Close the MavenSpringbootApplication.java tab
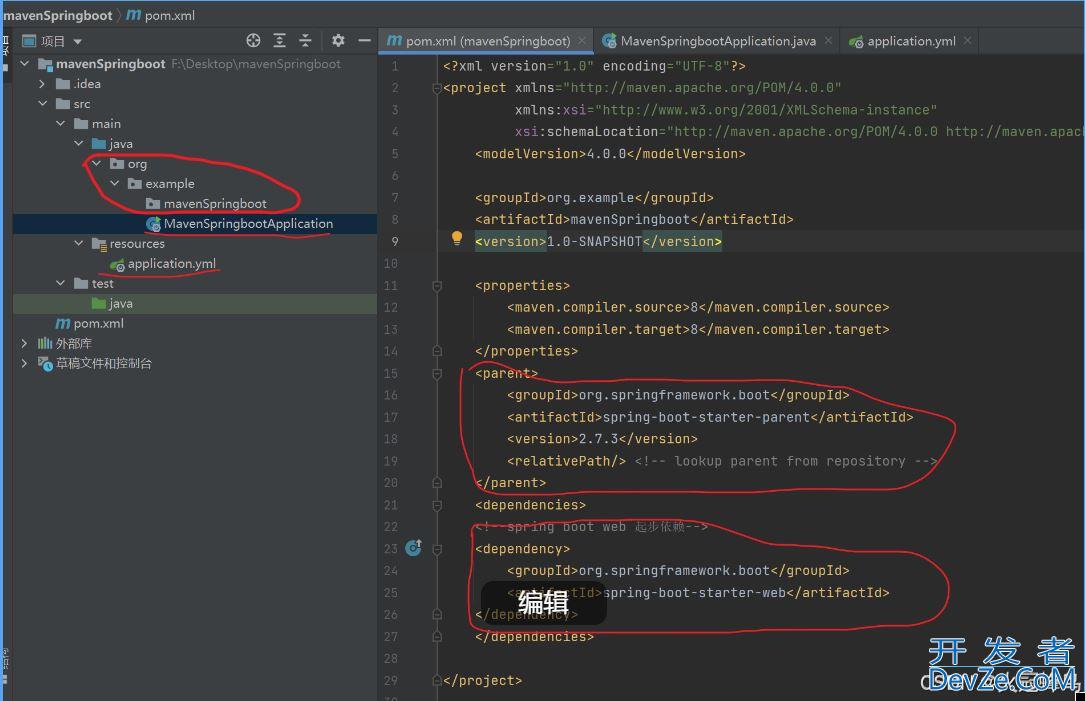 tap(828, 41)
